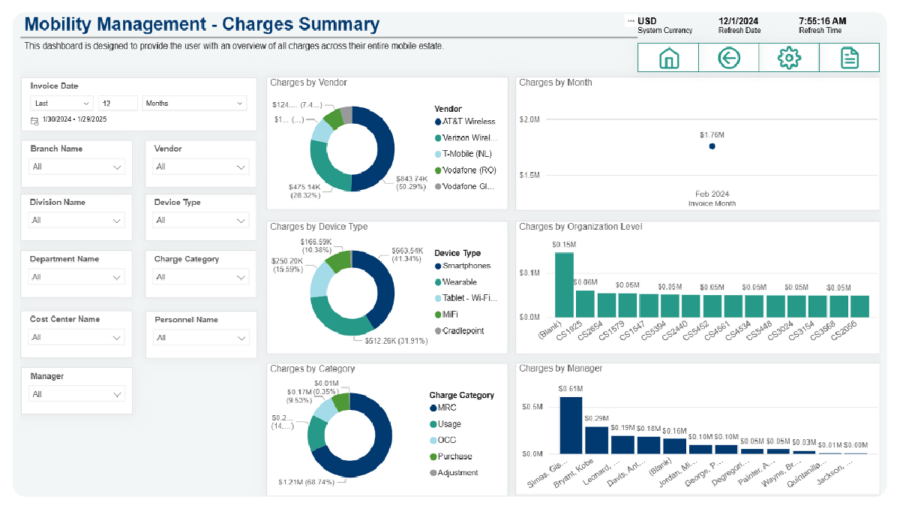This screenshot has width=900, height=509.
Task: Click the Charges by Vendor chart title
Action: tap(308, 83)
